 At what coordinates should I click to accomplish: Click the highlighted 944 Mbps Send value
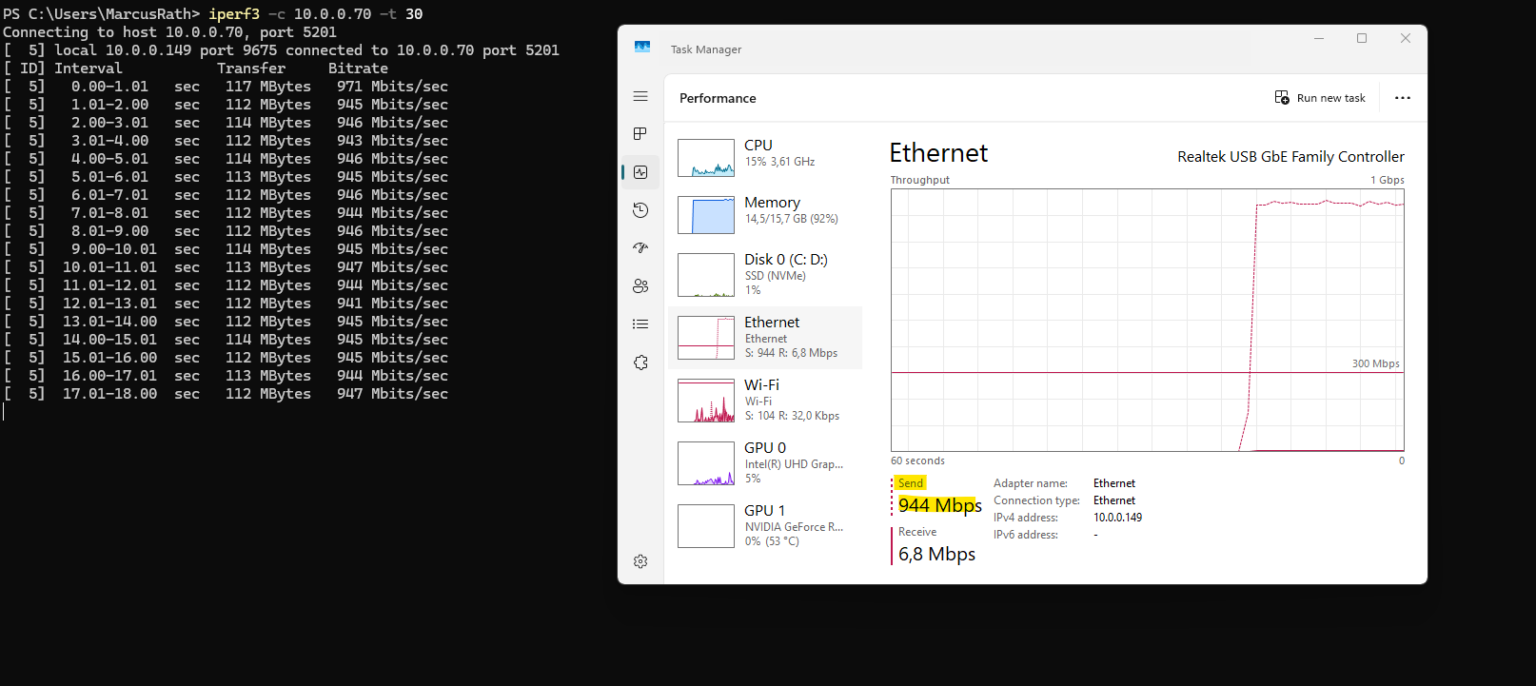[938, 505]
